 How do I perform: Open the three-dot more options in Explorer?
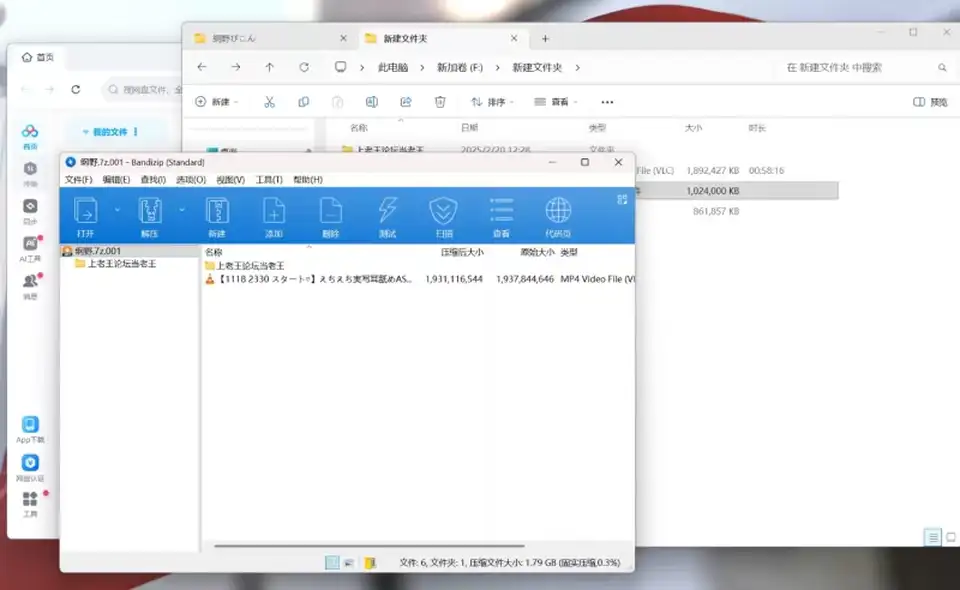[x=607, y=102]
